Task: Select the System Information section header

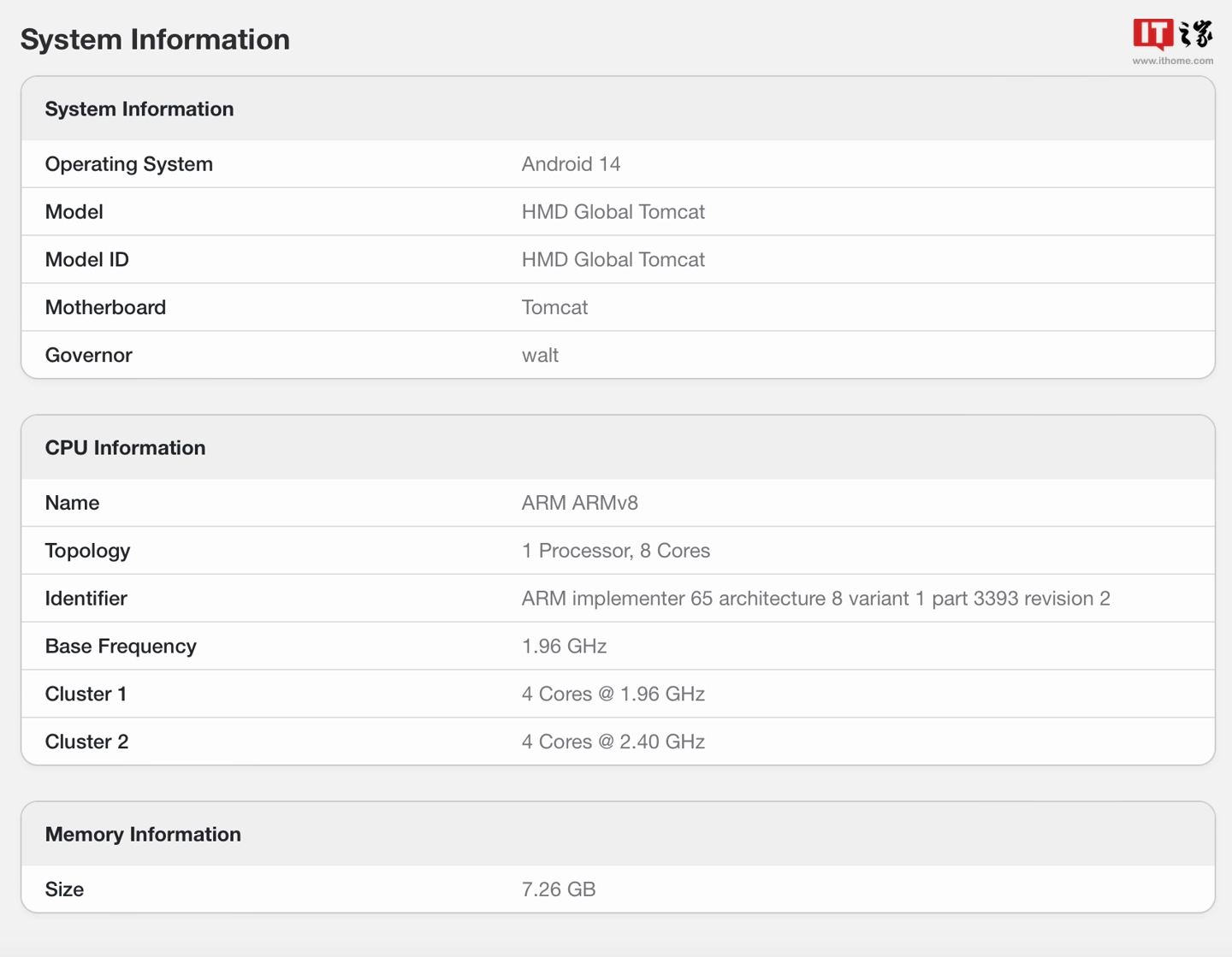Action: [139, 109]
